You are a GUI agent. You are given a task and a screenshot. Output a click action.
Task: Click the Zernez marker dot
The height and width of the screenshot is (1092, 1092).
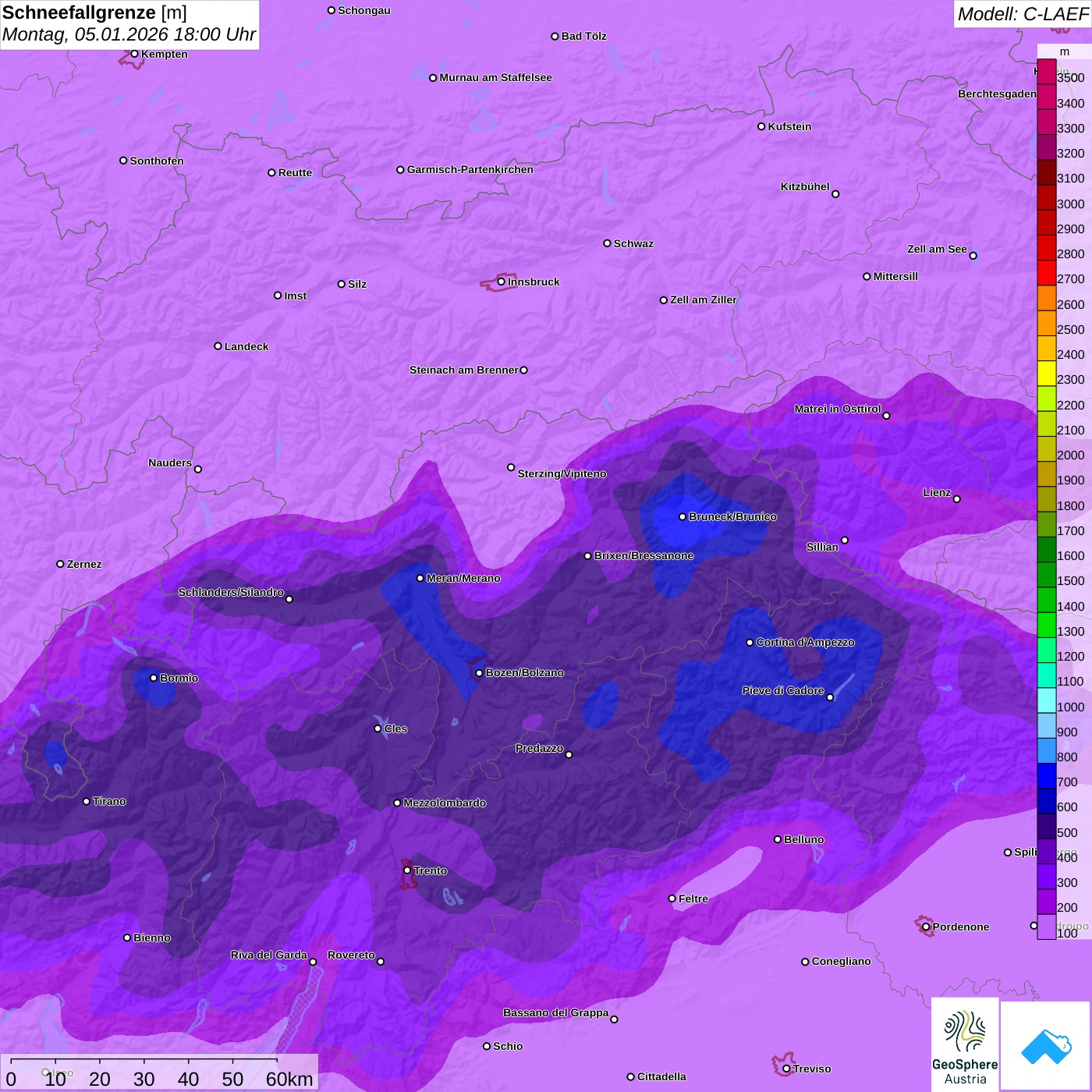(60, 564)
